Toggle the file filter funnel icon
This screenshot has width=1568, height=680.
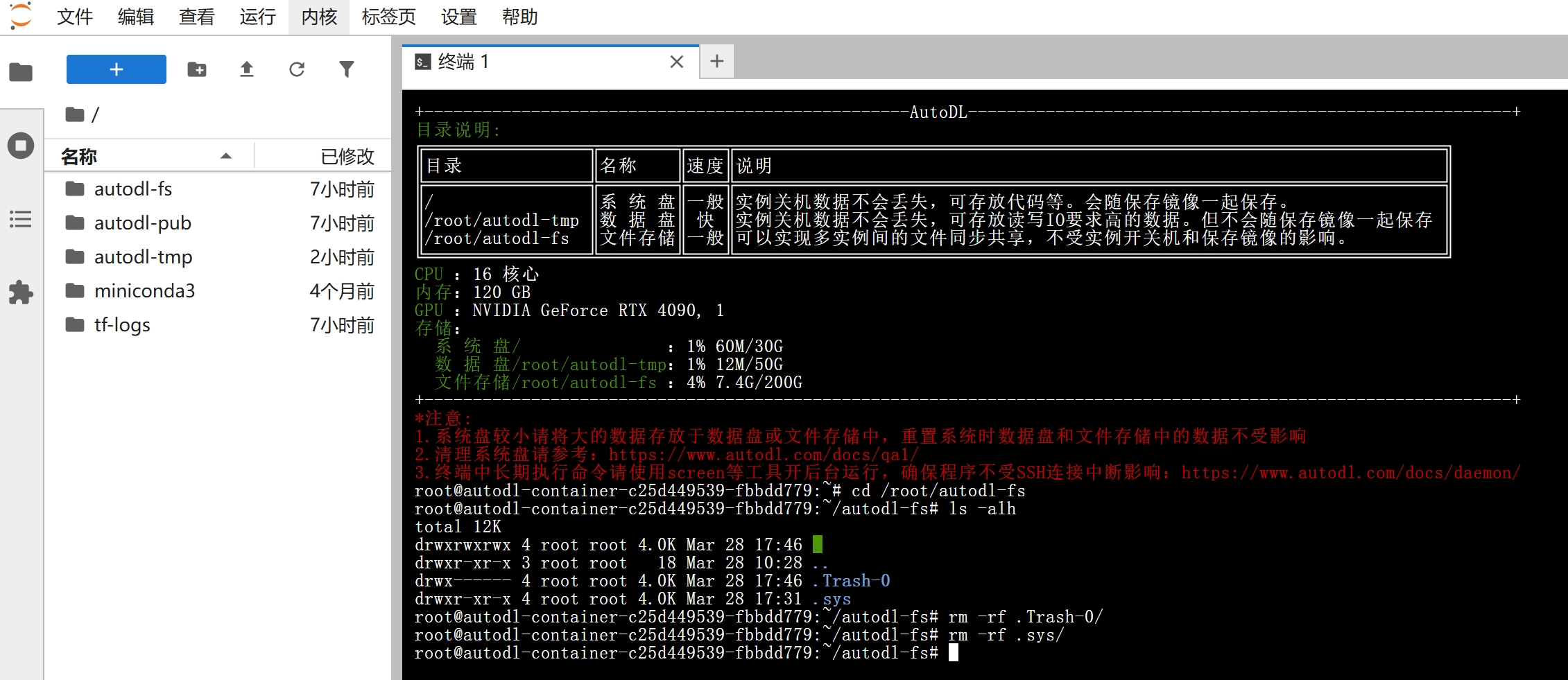coord(347,69)
